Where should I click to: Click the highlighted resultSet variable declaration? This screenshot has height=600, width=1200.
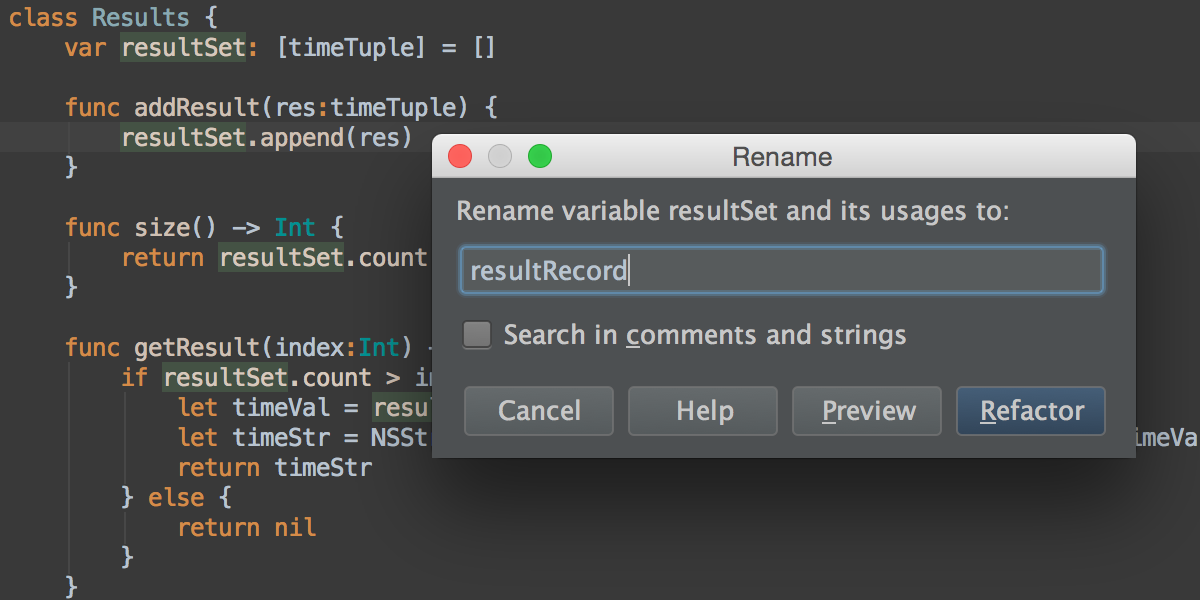coord(183,47)
